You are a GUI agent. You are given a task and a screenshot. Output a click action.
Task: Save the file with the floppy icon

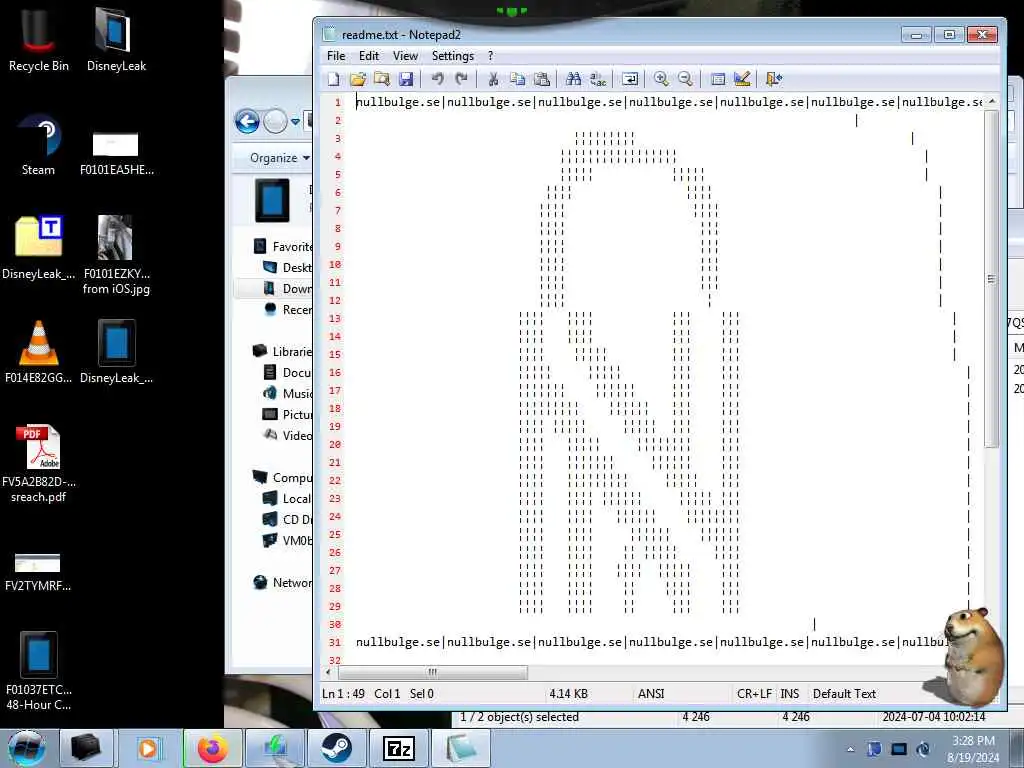point(406,80)
